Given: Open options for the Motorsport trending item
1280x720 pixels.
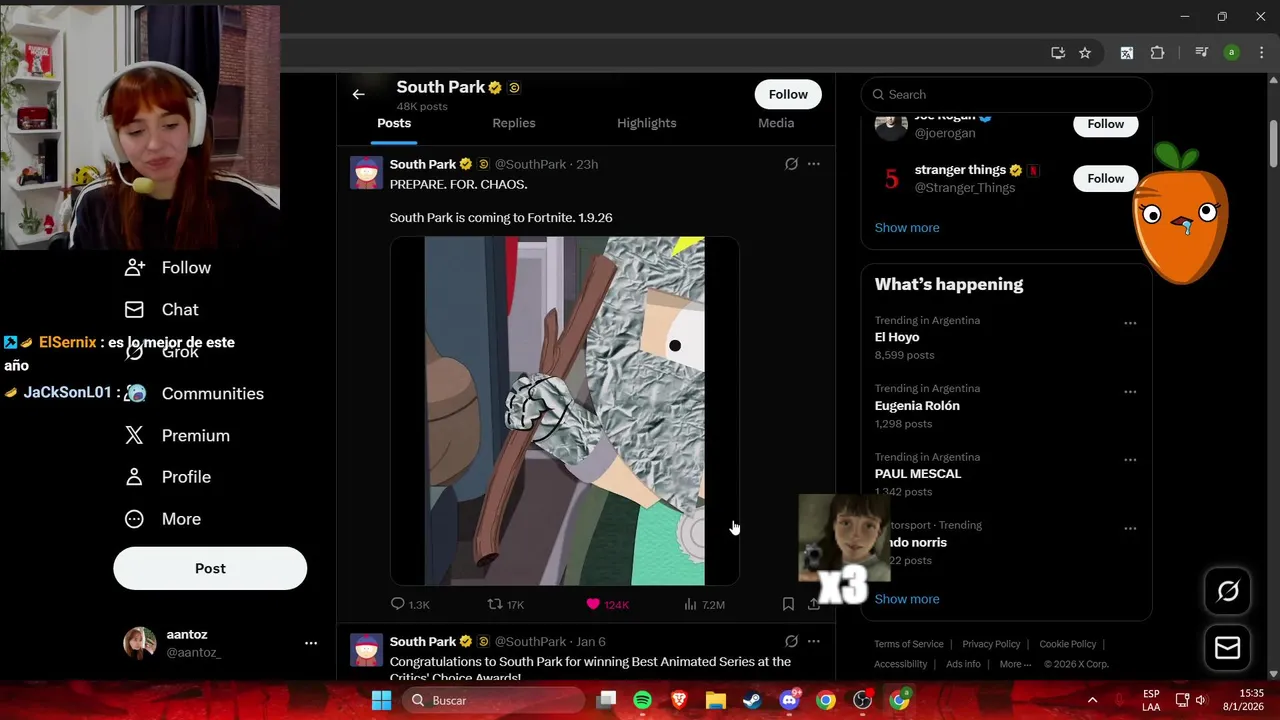Looking at the screenshot, I should [1130, 528].
